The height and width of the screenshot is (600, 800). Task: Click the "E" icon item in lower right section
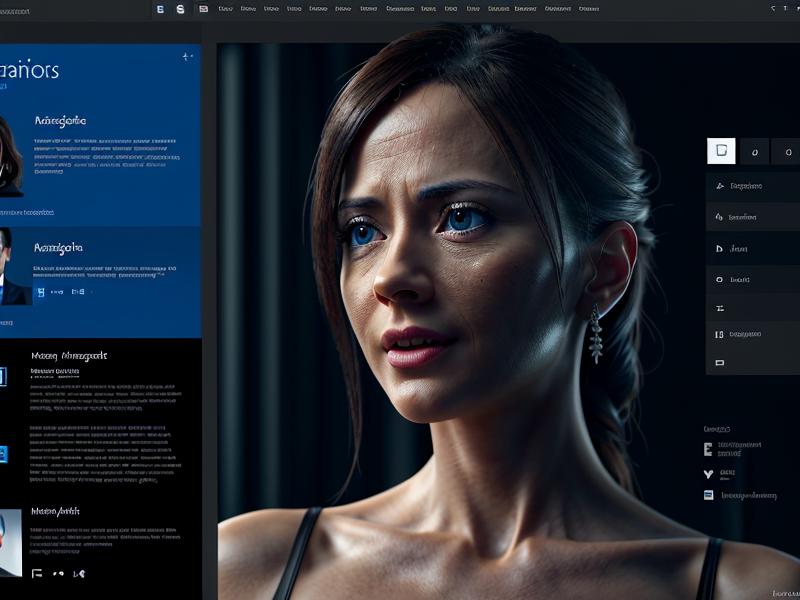(709, 450)
